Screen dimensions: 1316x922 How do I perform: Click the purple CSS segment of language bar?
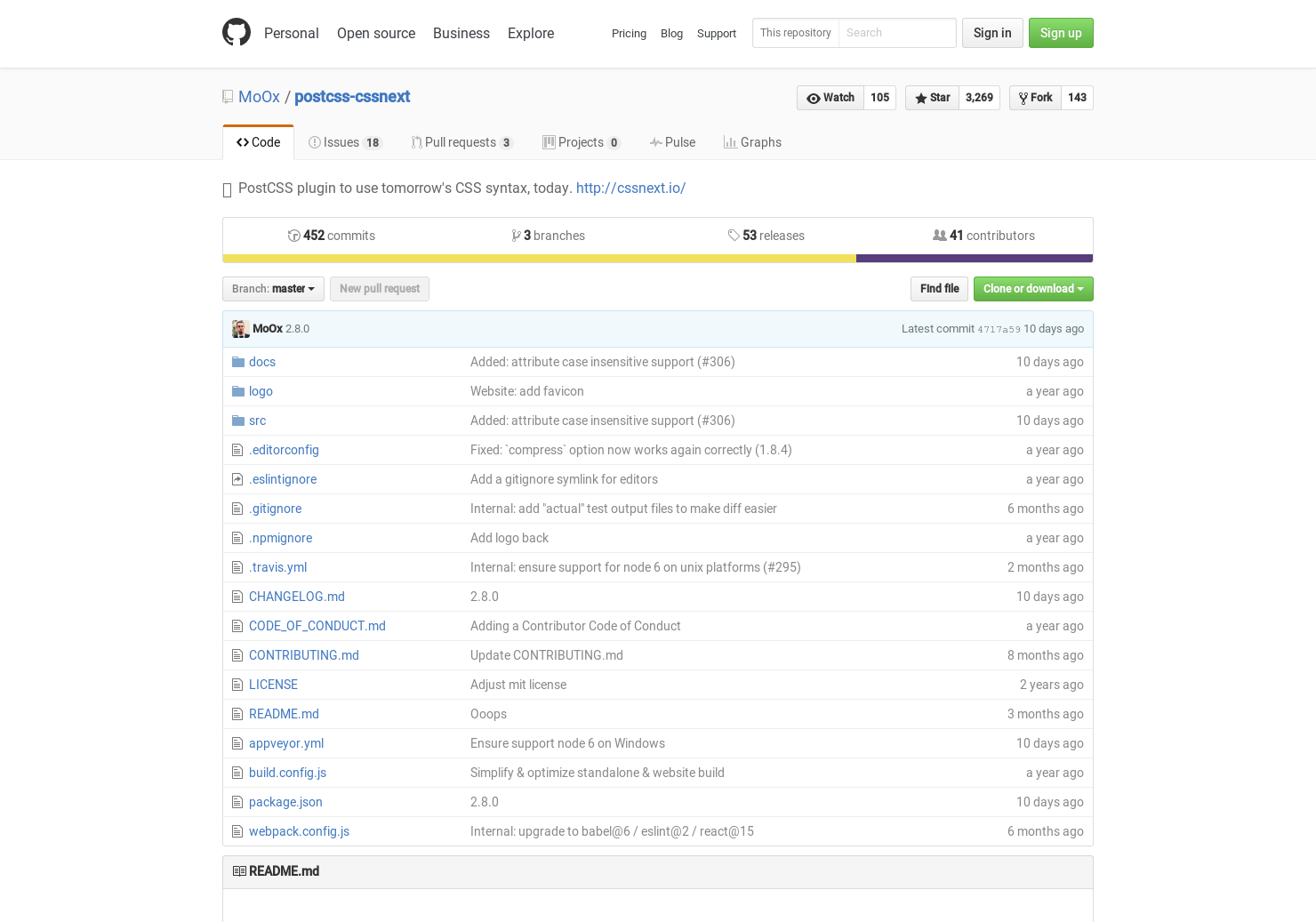click(x=975, y=259)
